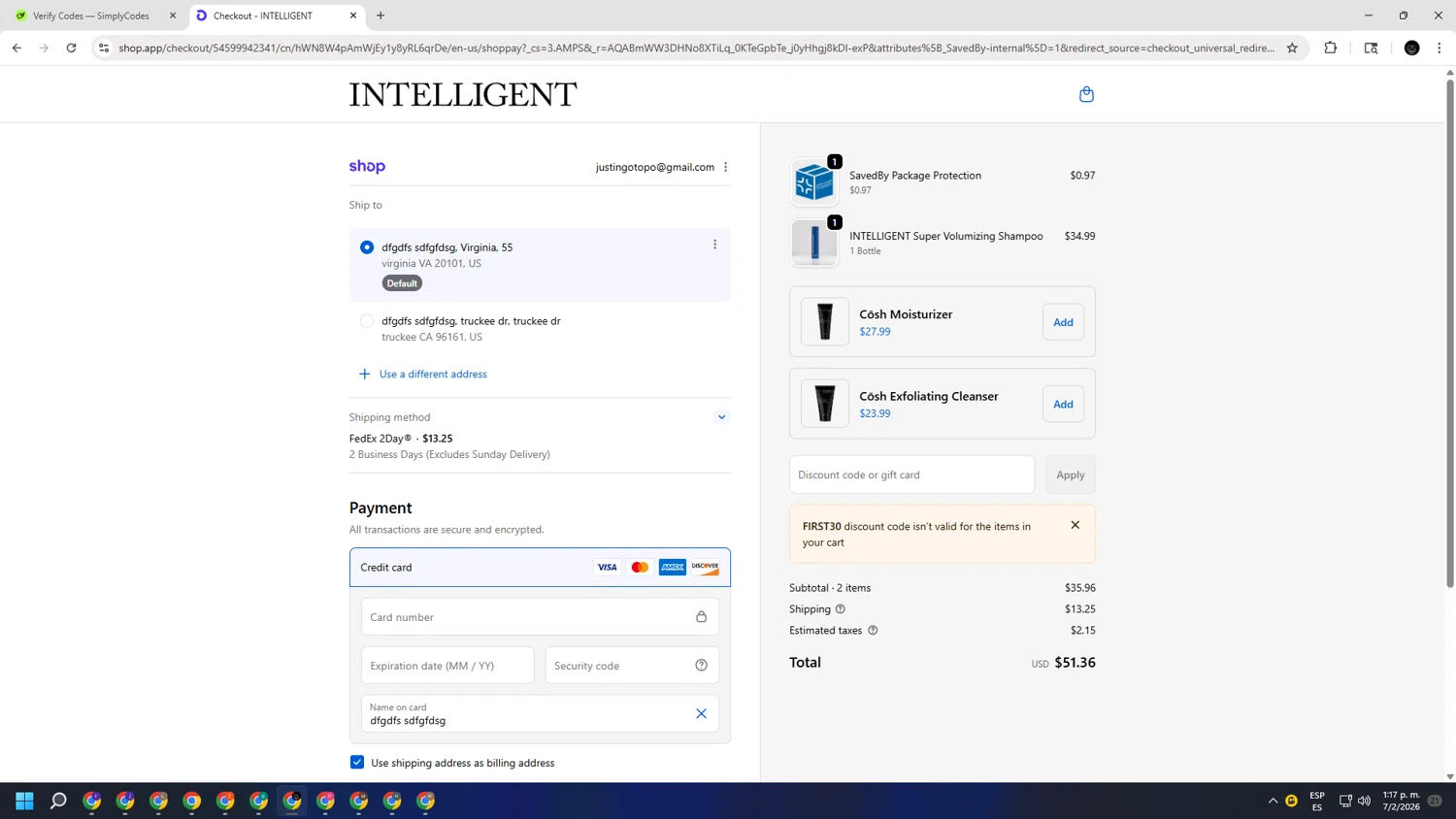This screenshot has width=1456, height=819.
Task: Open the ESP language indicator
Action: click(1317, 801)
